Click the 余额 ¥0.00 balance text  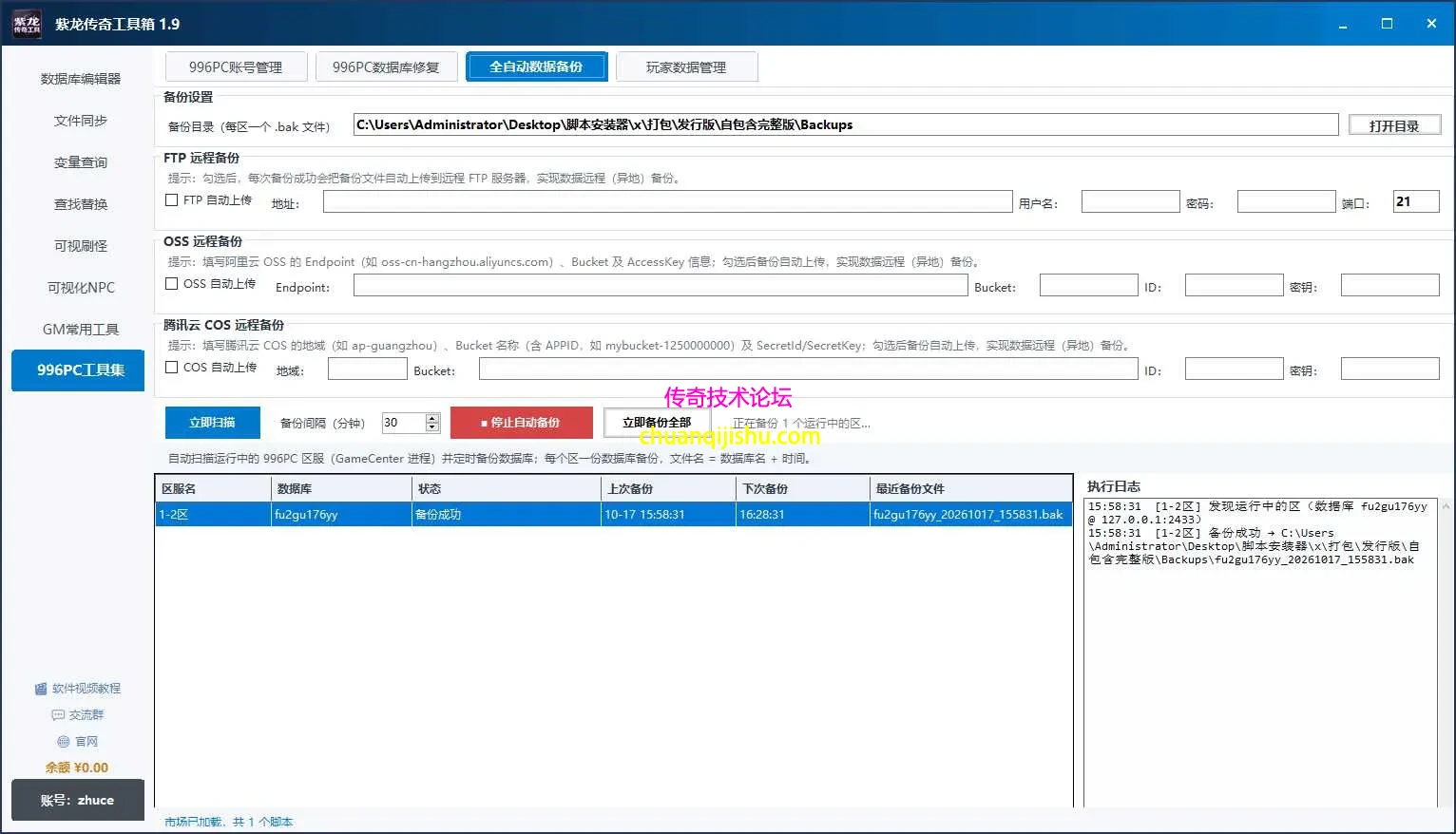77,768
